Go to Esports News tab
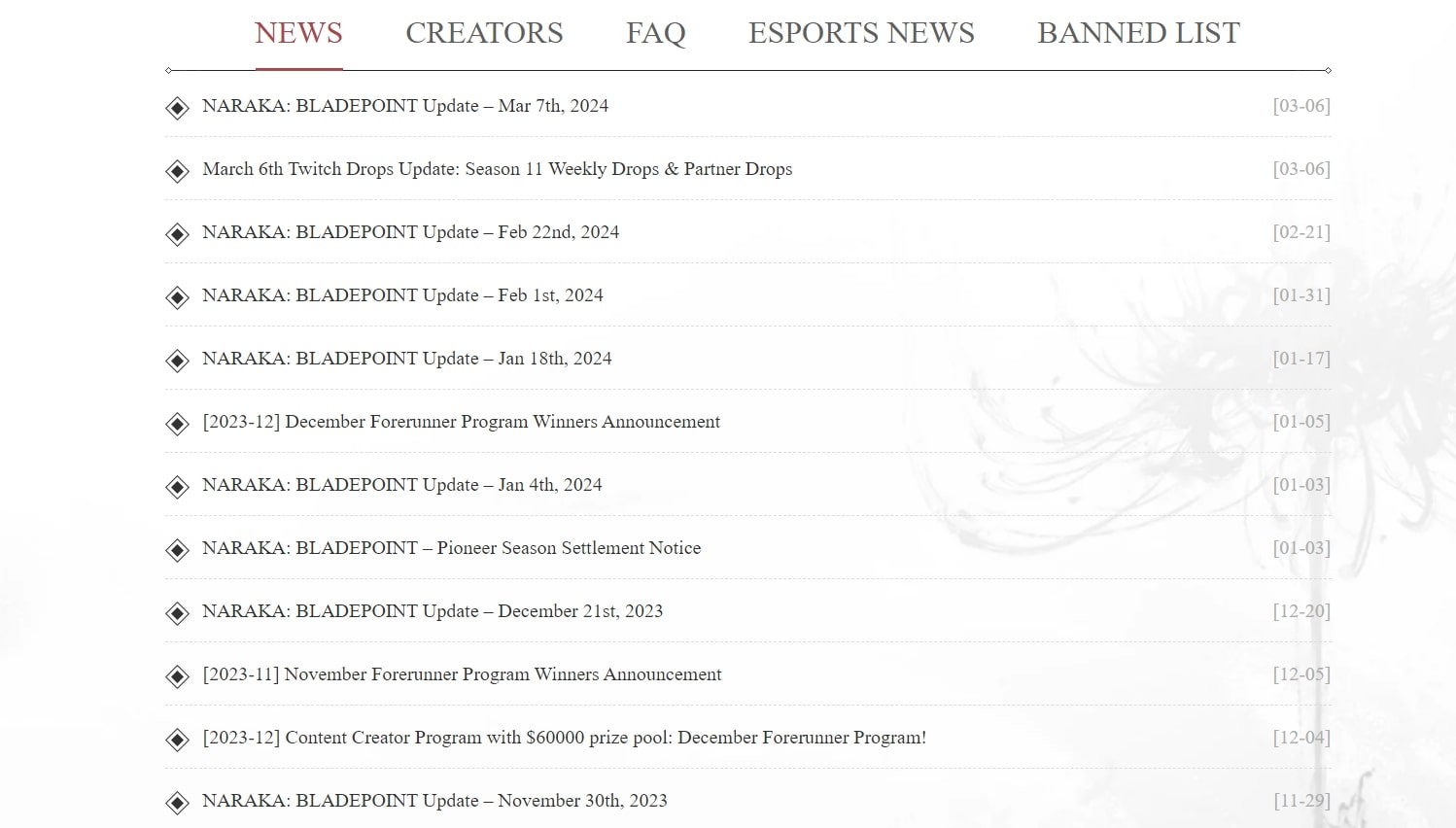Screen dimensions: 1456x828 pos(861,33)
